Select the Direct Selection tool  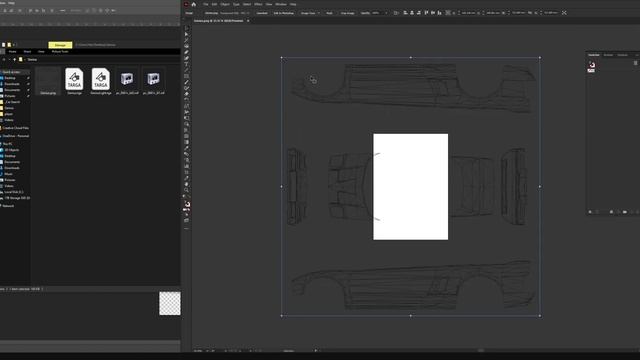[187, 34]
